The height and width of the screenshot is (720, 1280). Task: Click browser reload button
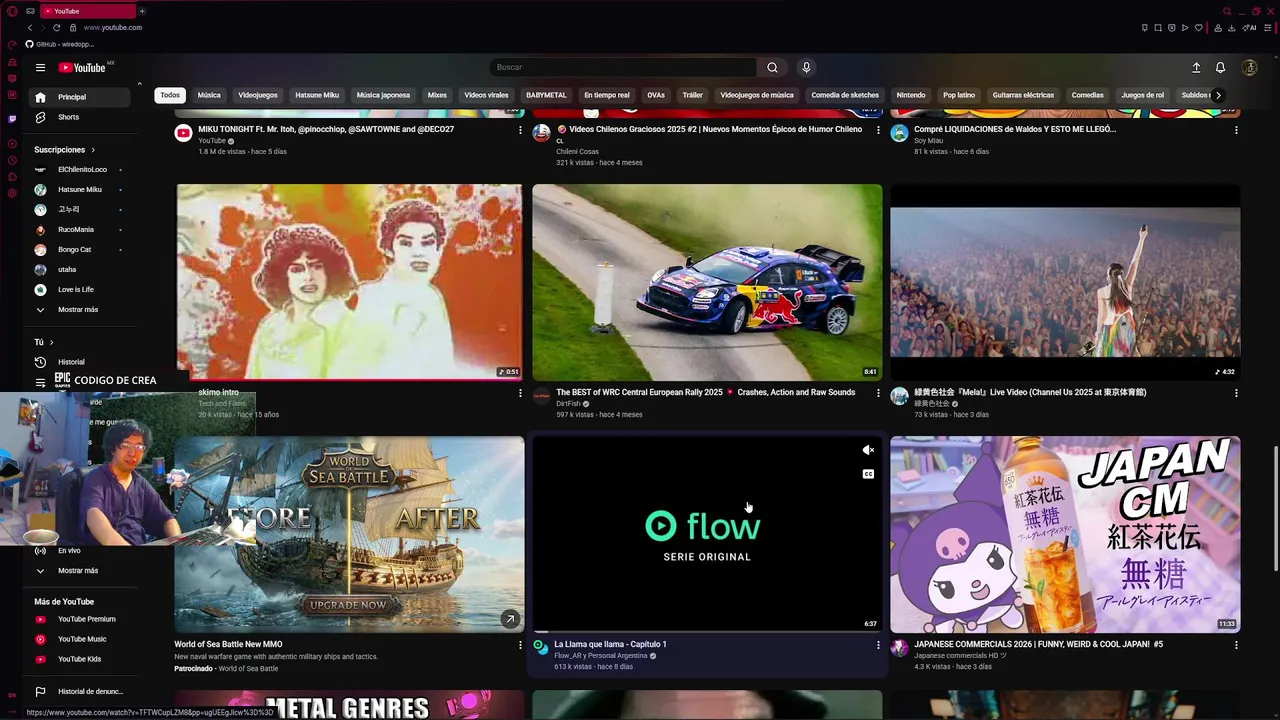[56, 27]
